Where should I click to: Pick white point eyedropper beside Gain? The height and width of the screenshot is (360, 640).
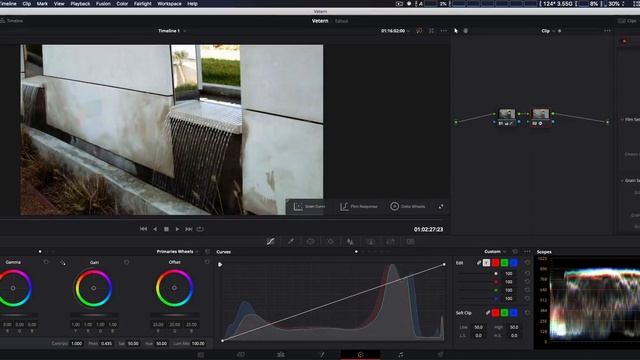[63, 263]
